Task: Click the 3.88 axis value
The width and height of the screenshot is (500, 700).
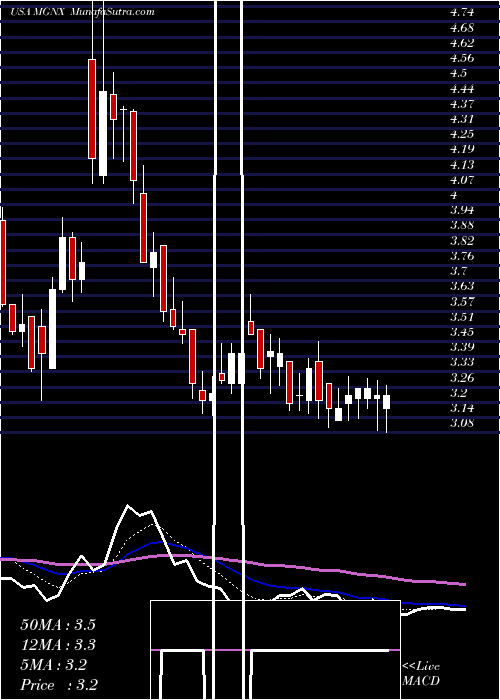Action: (462, 225)
